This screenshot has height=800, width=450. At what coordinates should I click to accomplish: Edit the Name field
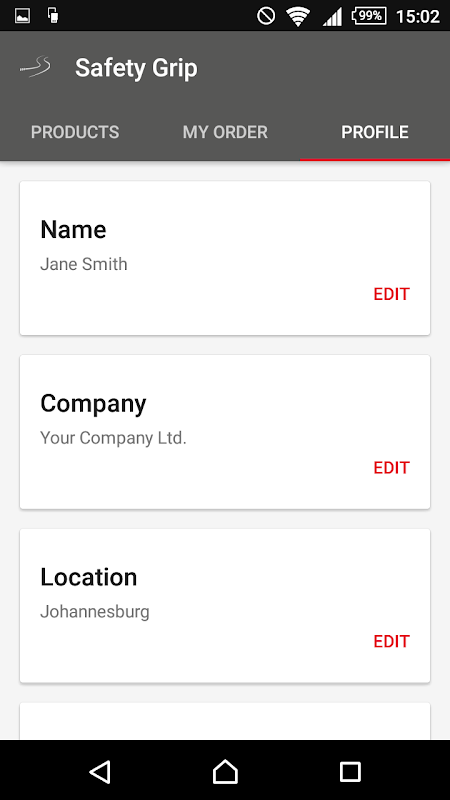[391, 294]
